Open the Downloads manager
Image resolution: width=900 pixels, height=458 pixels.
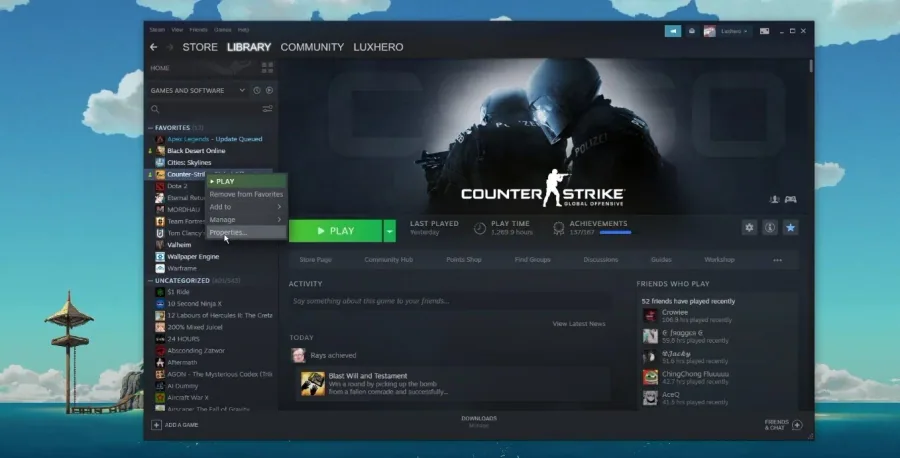(479, 421)
